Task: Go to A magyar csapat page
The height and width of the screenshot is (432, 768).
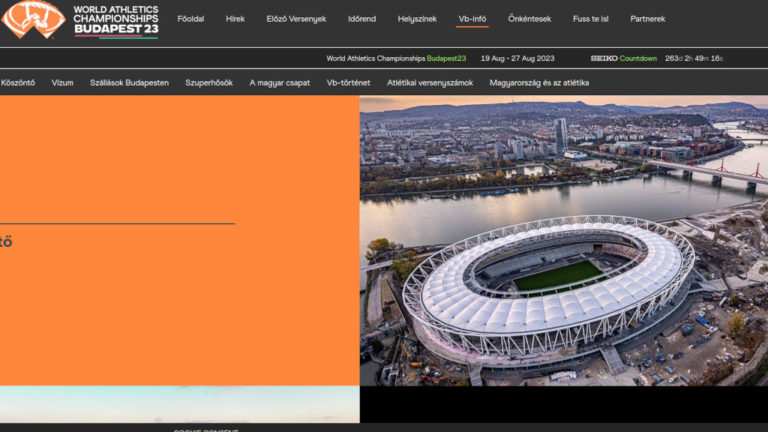Action: click(x=279, y=83)
